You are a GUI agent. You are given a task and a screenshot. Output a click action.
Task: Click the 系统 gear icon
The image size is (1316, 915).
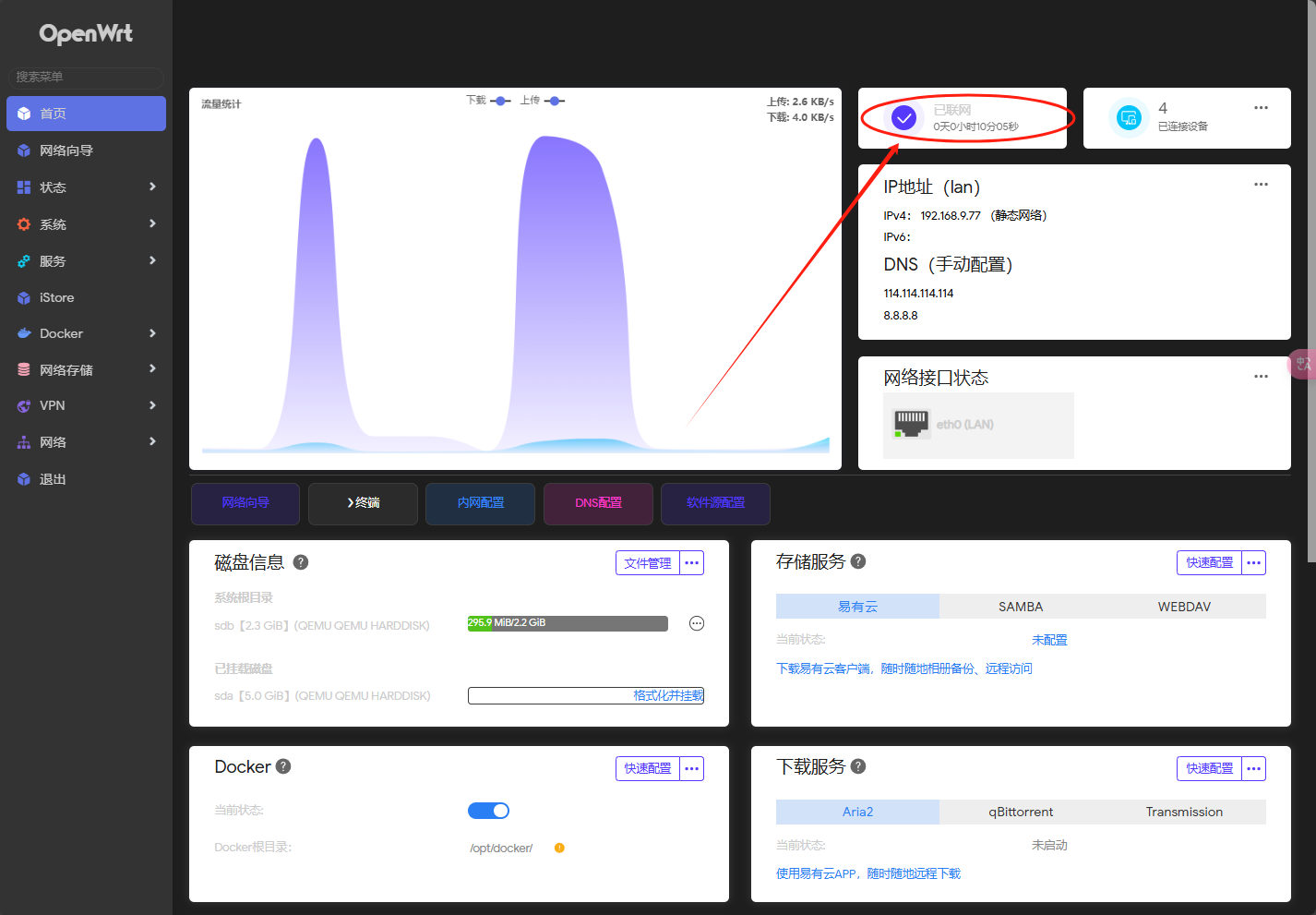coord(24,224)
